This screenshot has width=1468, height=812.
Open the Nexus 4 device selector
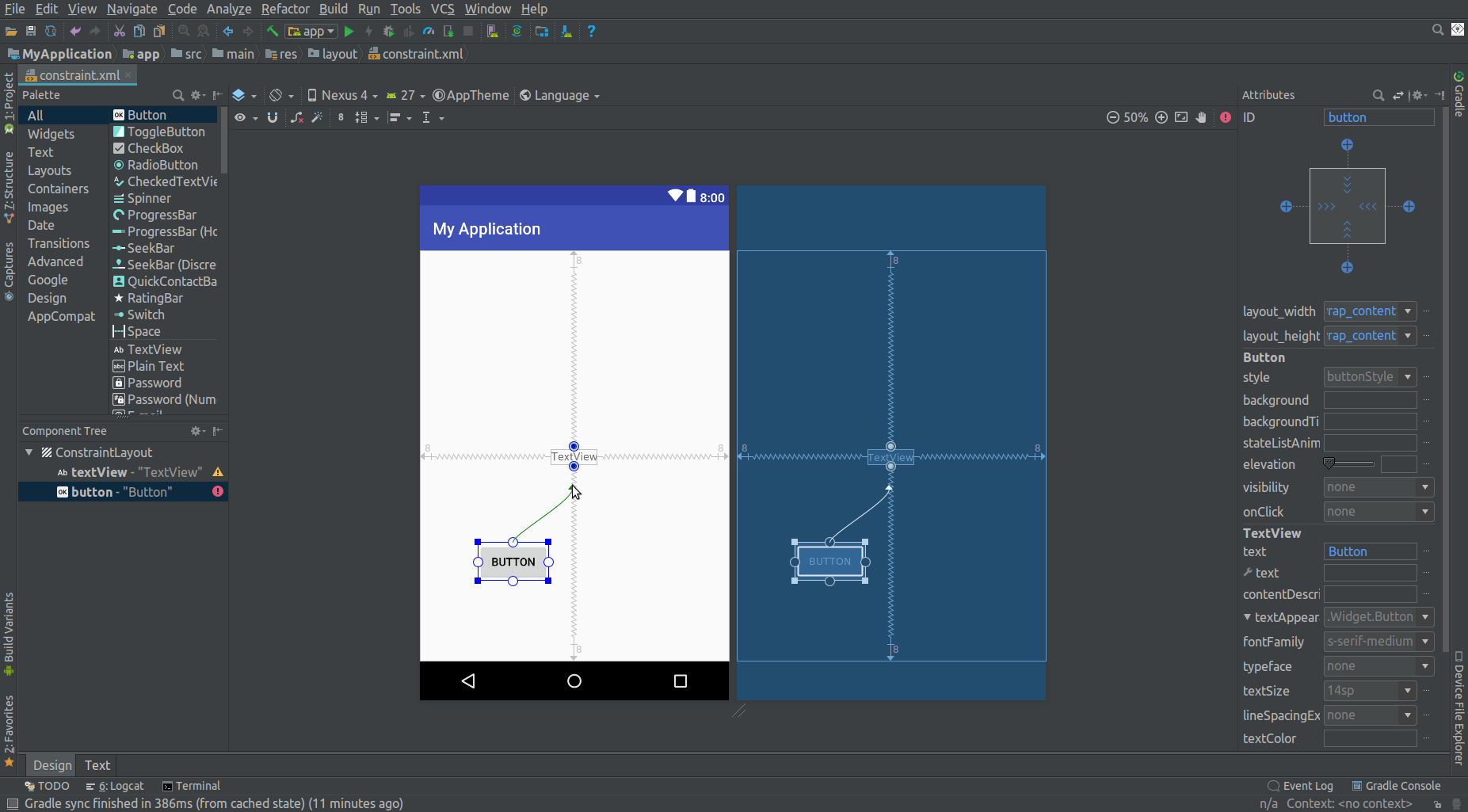342,95
